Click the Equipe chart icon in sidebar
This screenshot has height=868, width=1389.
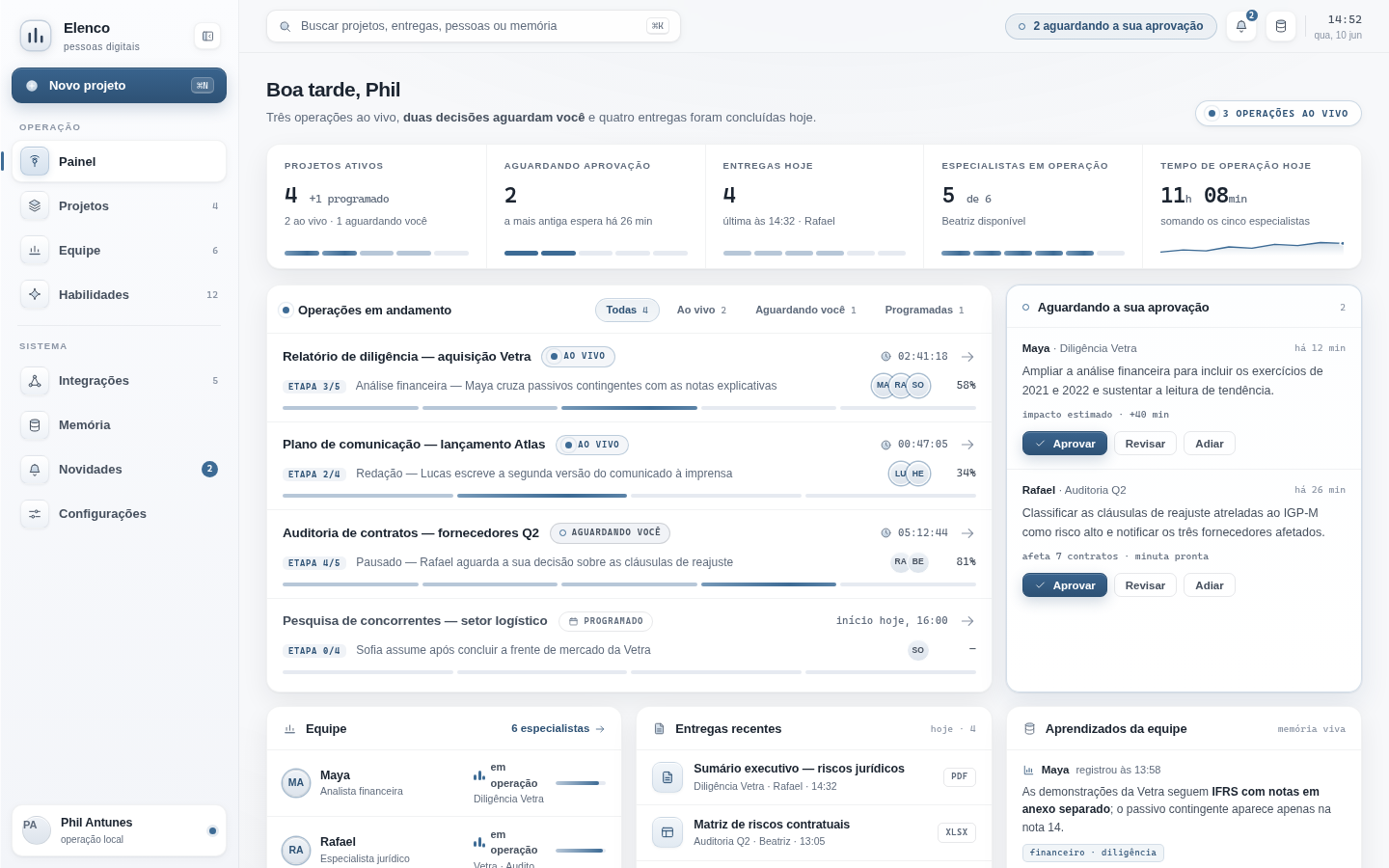(x=35, y=250)
